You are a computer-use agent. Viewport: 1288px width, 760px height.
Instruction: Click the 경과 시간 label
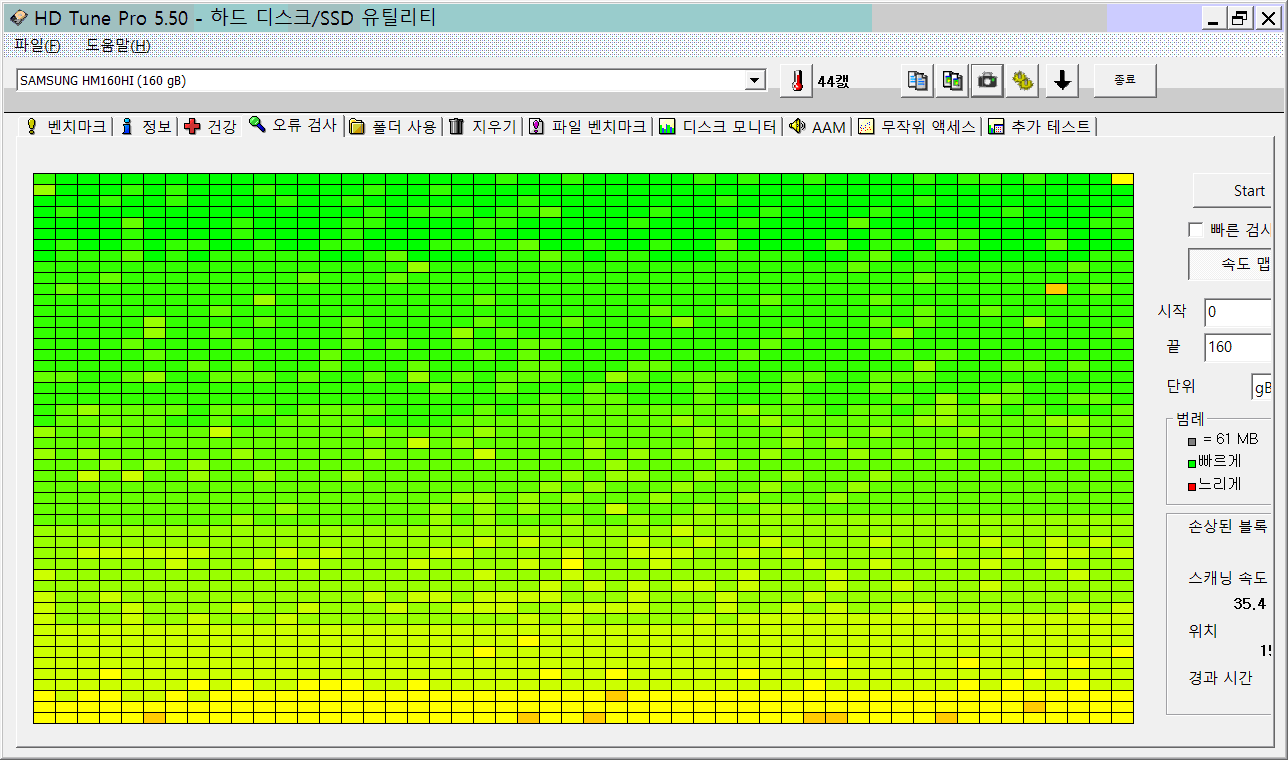1219,678
